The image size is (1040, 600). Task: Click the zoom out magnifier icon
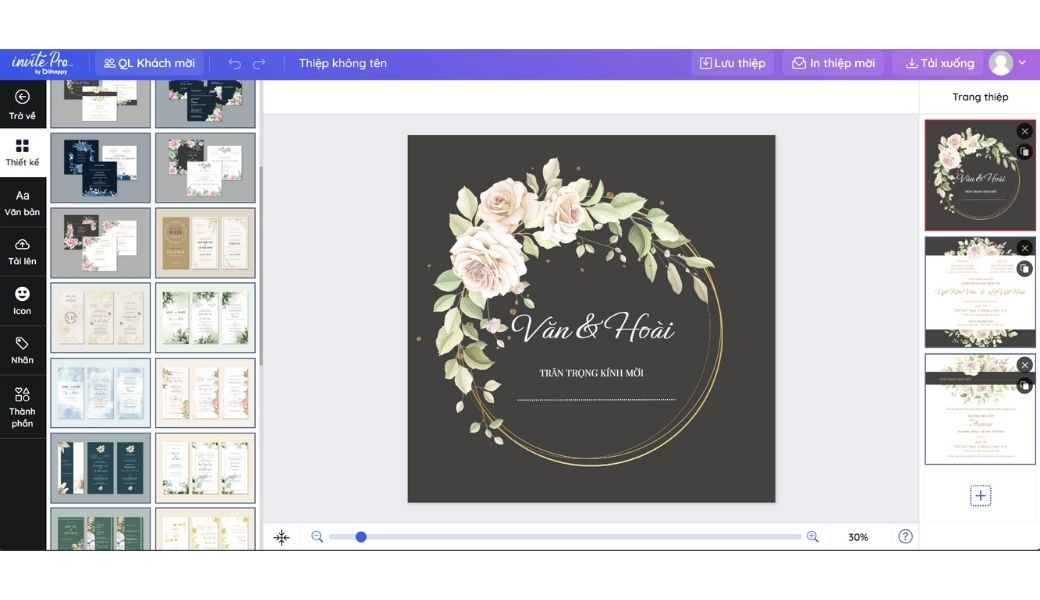click(317, 537)
